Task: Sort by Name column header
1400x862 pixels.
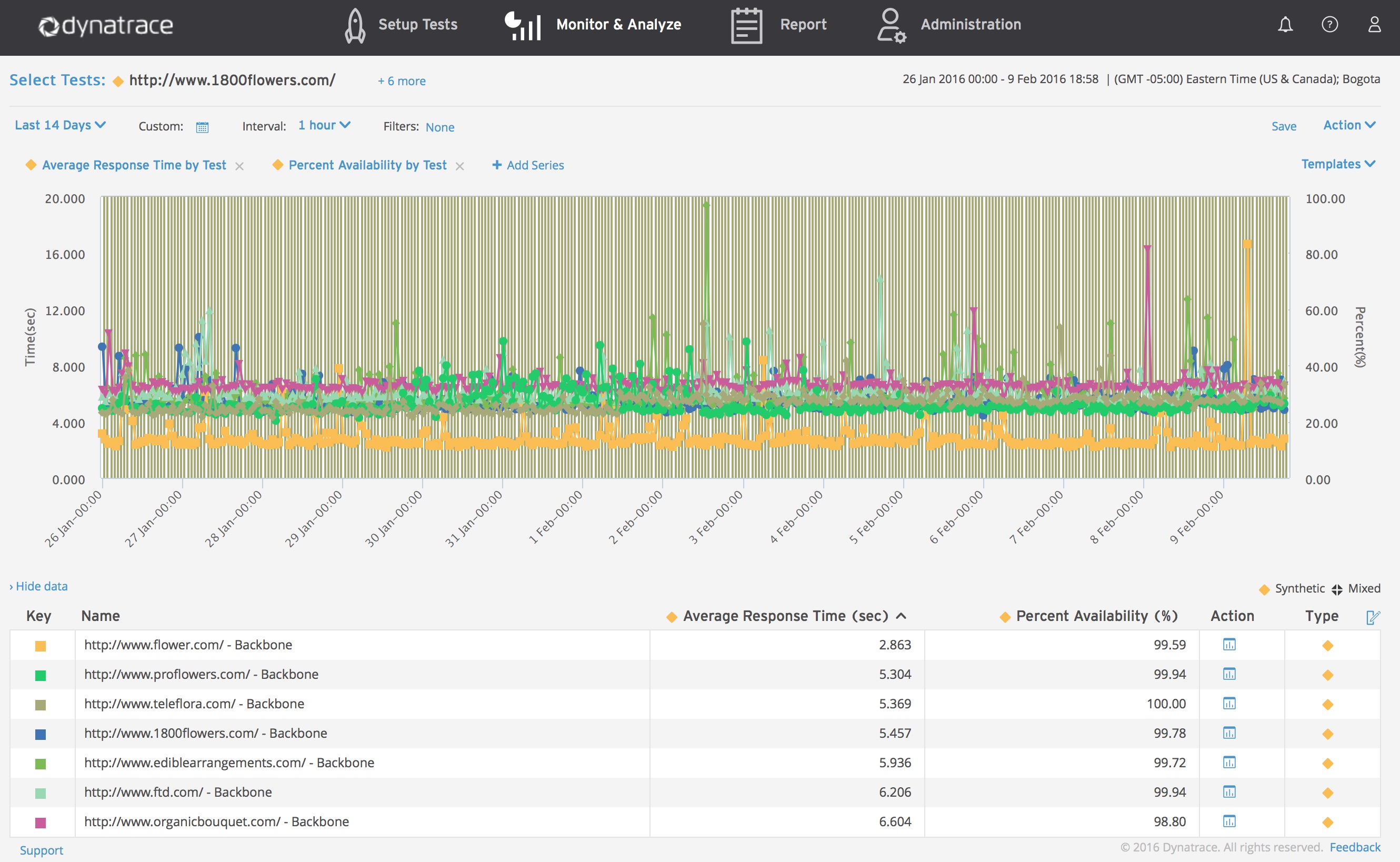Action: point(101,616)
